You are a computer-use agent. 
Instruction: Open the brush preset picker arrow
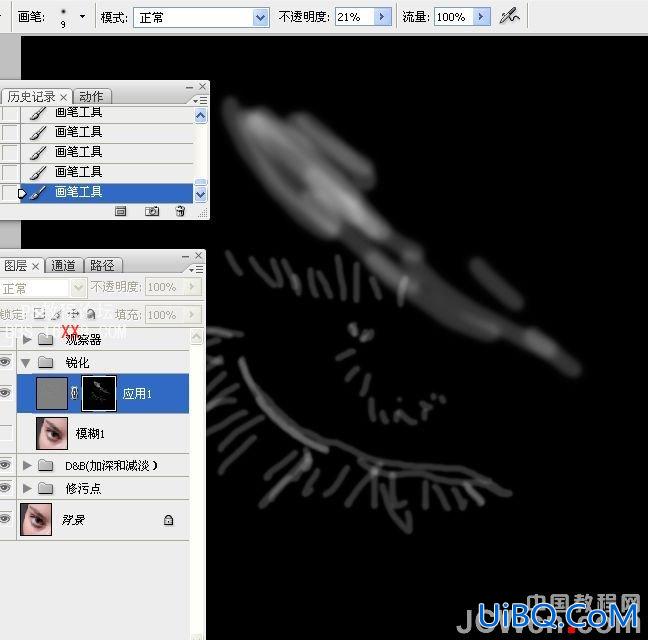tap(82, 17)
